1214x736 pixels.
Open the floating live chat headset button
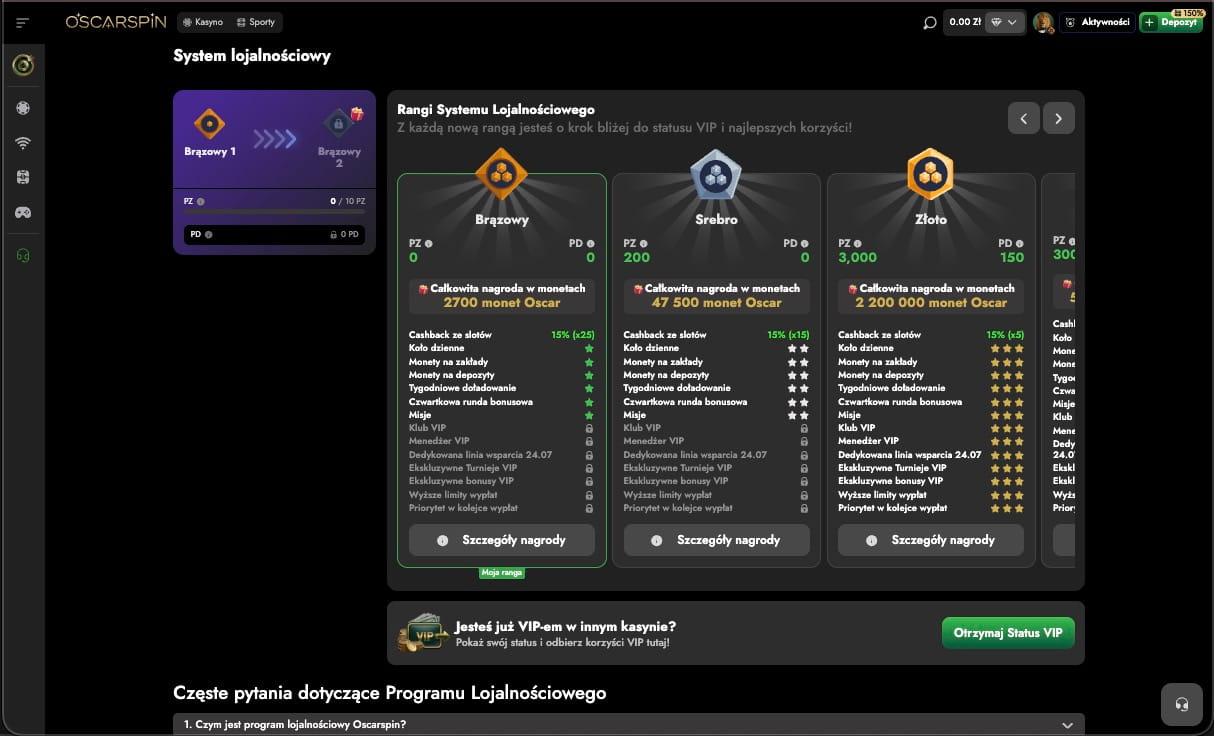pos(1182,704)
